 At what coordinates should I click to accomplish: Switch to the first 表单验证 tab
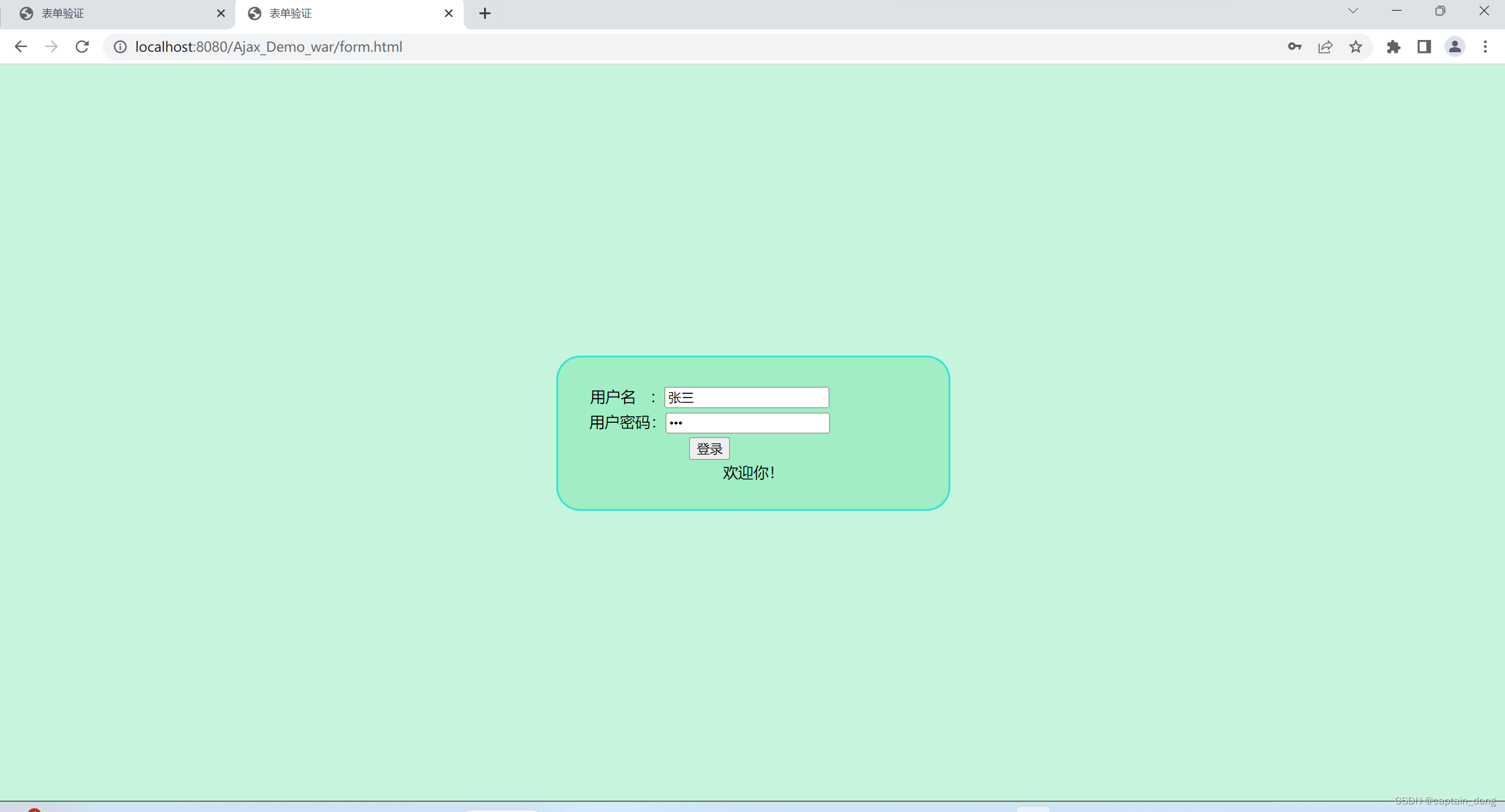point(106,13)
